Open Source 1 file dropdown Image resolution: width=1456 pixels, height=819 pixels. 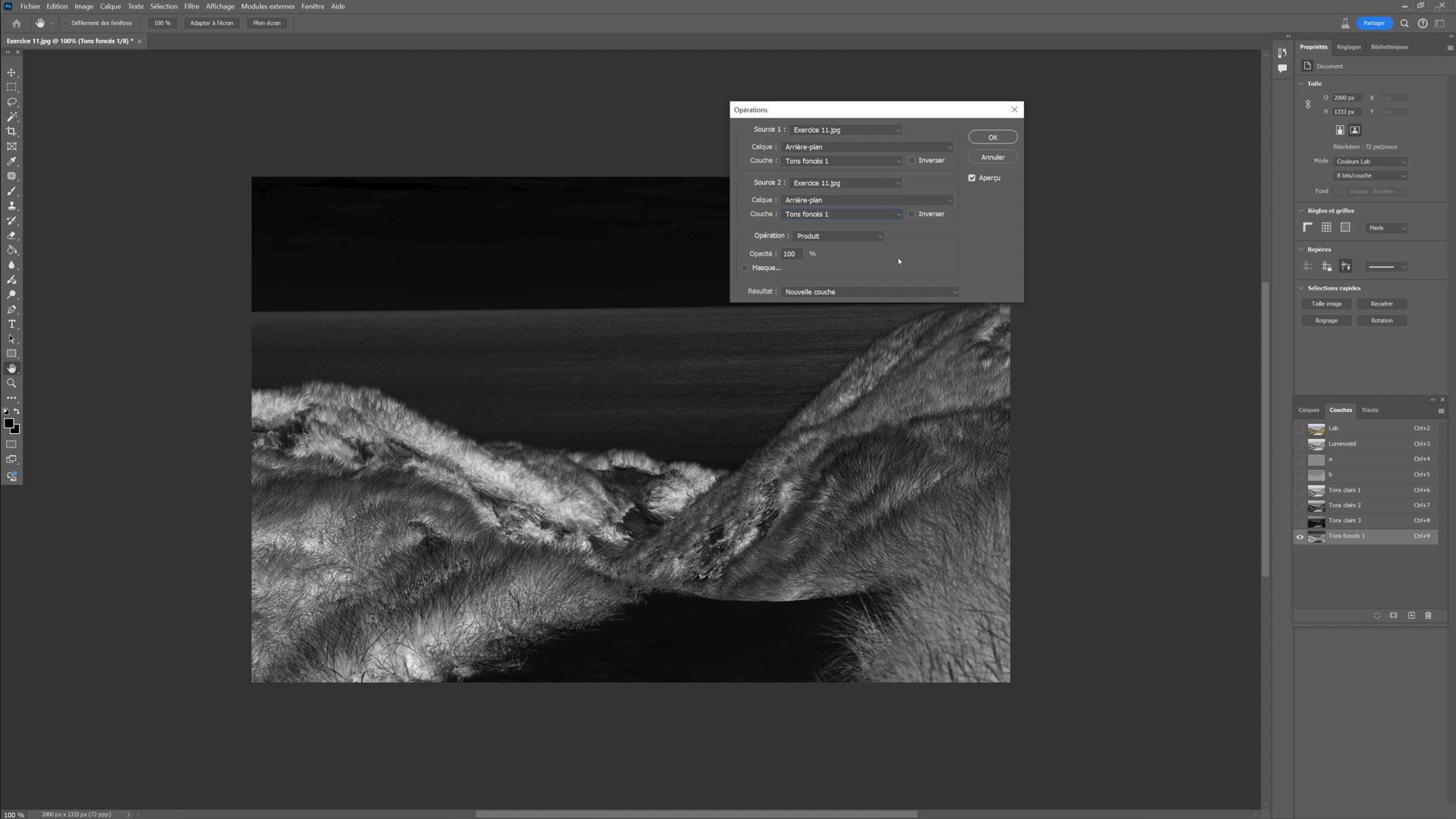(846, 130)
